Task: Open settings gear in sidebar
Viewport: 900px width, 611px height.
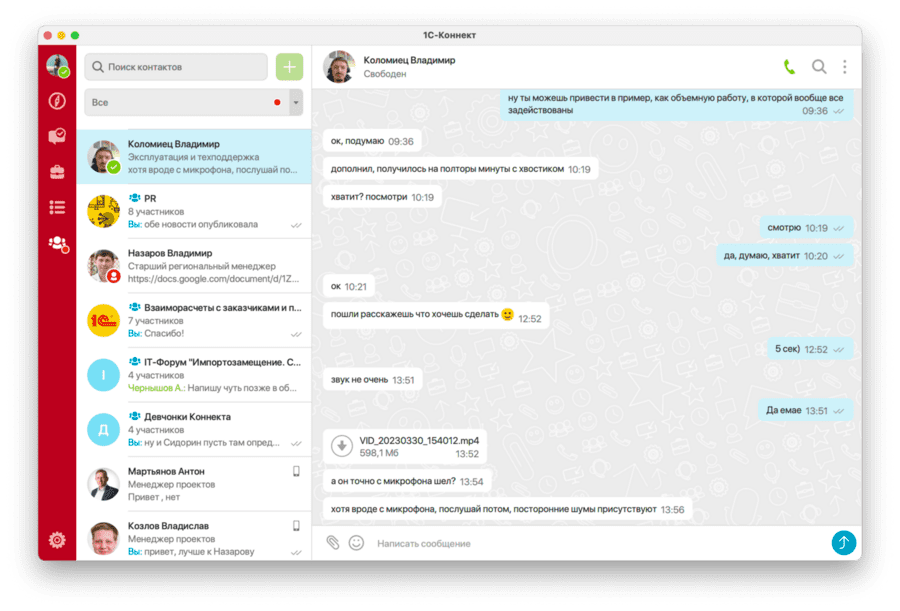Action: 57,540
